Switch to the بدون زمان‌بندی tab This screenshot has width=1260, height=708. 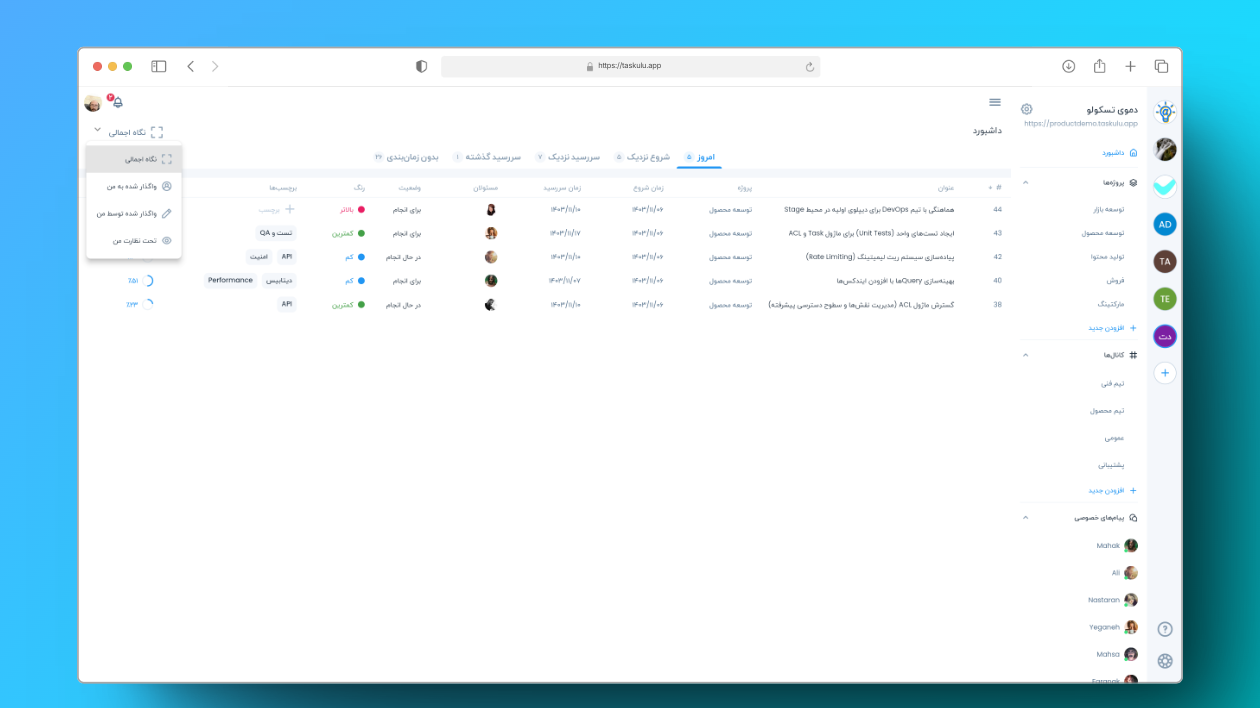pos(407,157)
